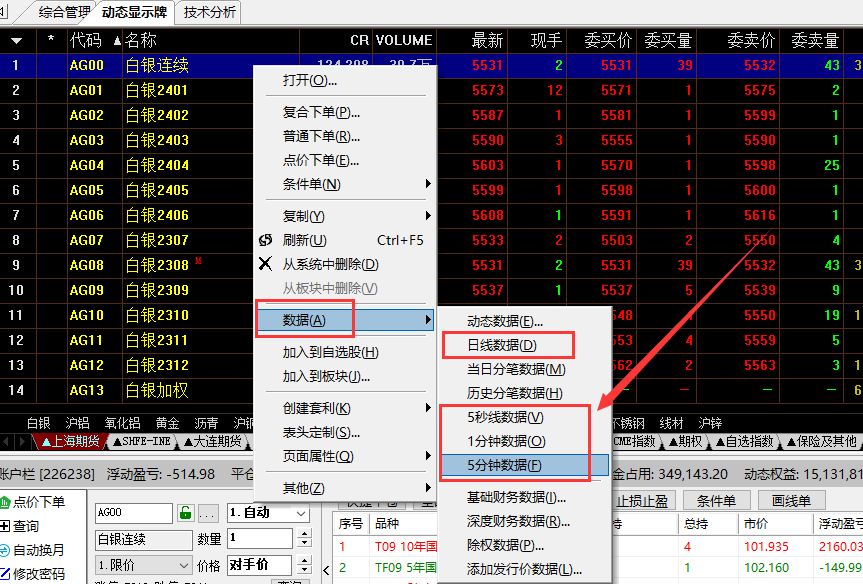Select the 沪锌 product category
Screen dimensions: 863x584
coord(710,423)
